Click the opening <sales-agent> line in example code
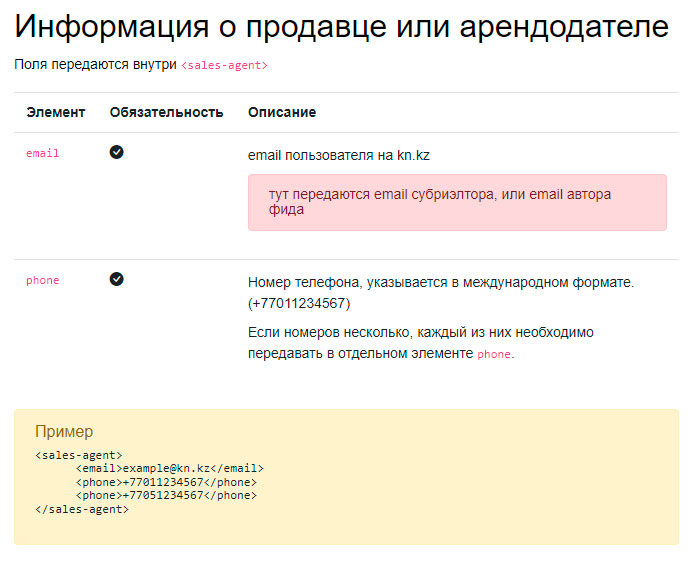 [79, 455]
